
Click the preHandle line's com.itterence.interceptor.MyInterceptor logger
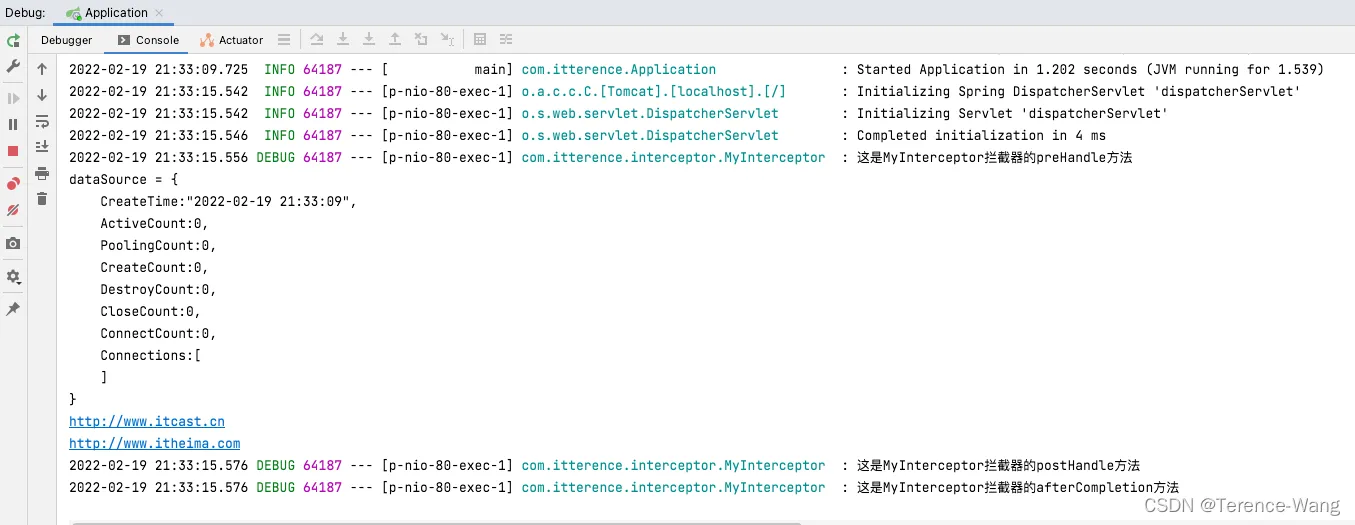[674, 158]
